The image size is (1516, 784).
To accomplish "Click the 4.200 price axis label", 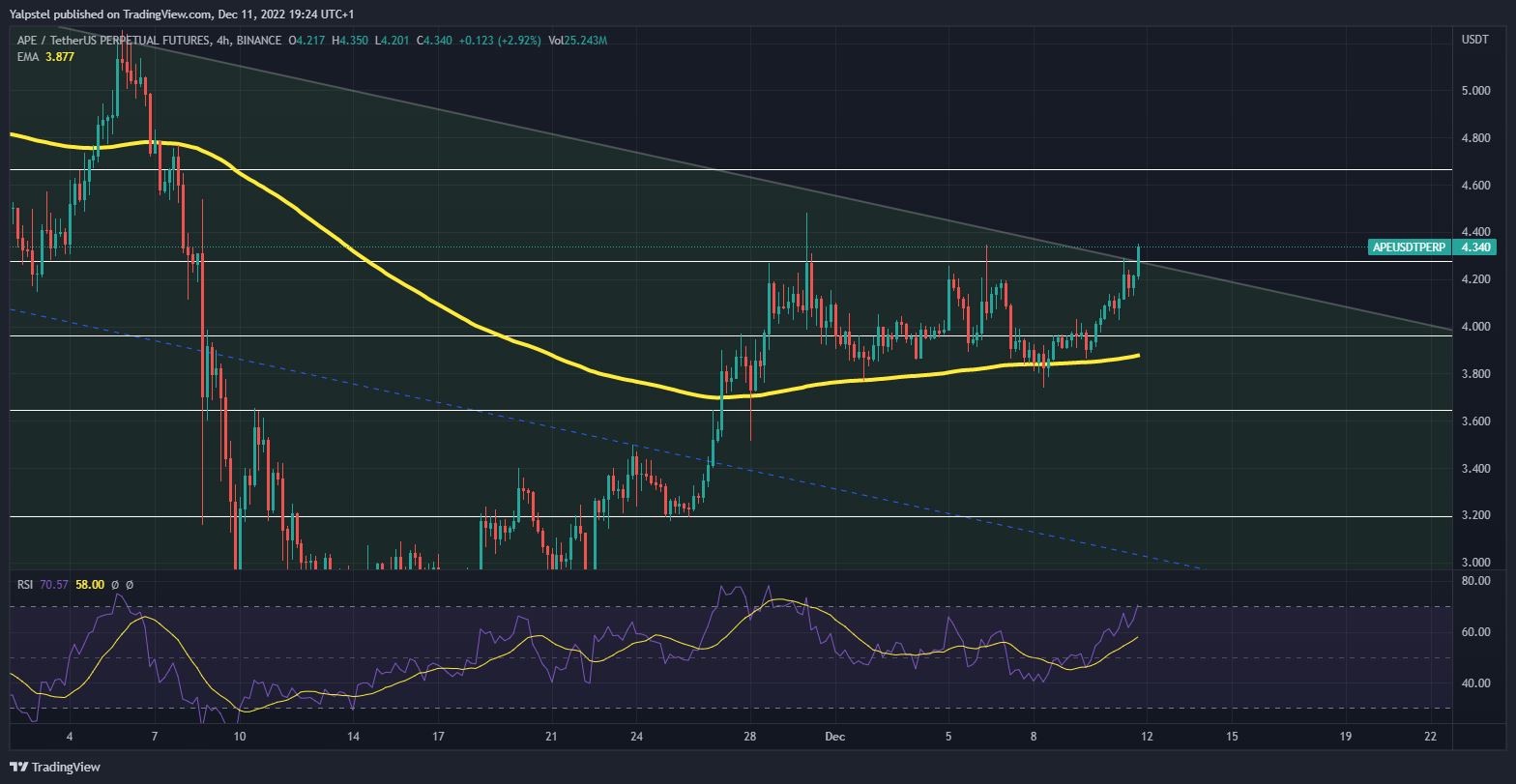I will pyautogui.click(x=1475, y=279).
